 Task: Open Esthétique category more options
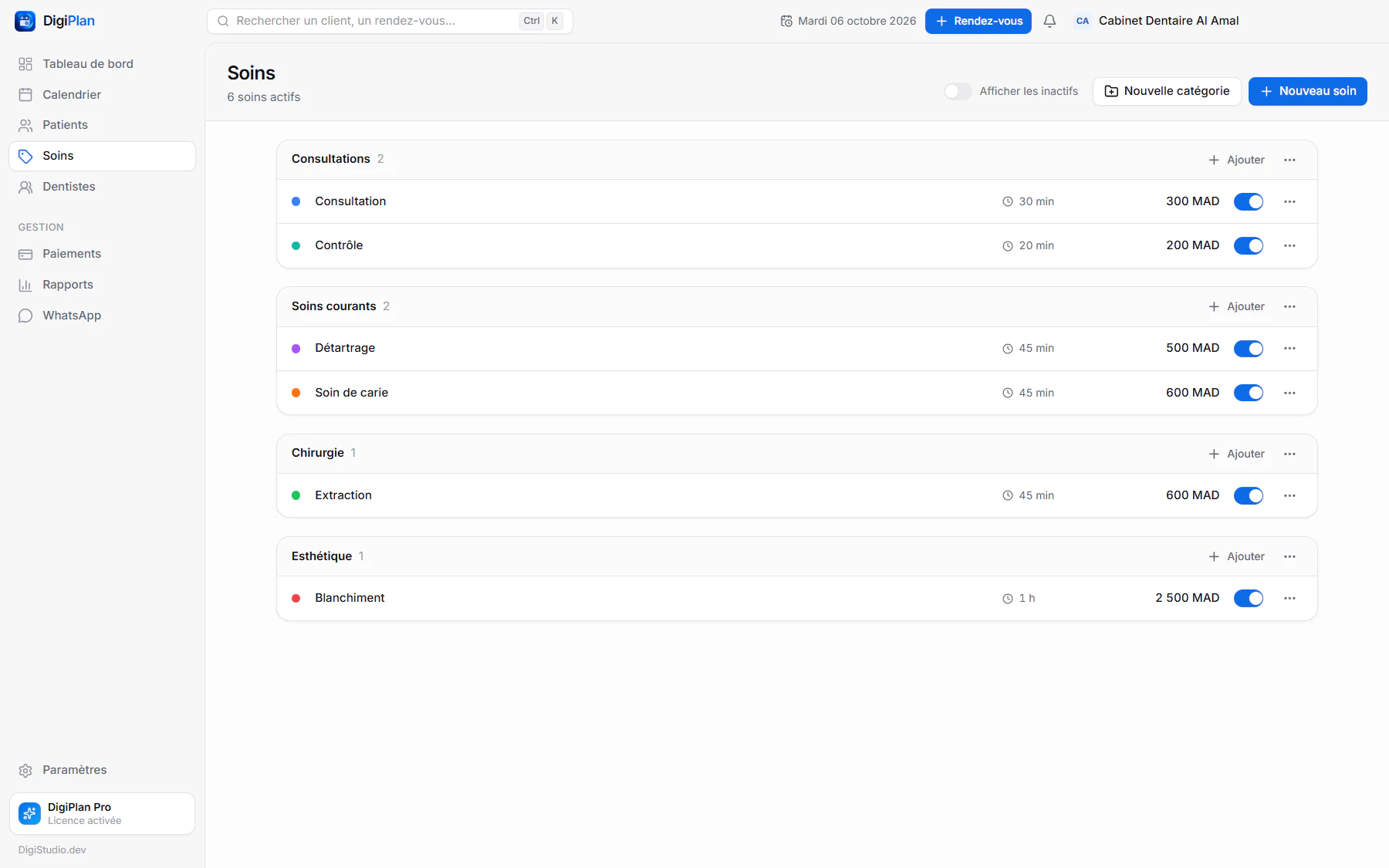click(1289, 556)
